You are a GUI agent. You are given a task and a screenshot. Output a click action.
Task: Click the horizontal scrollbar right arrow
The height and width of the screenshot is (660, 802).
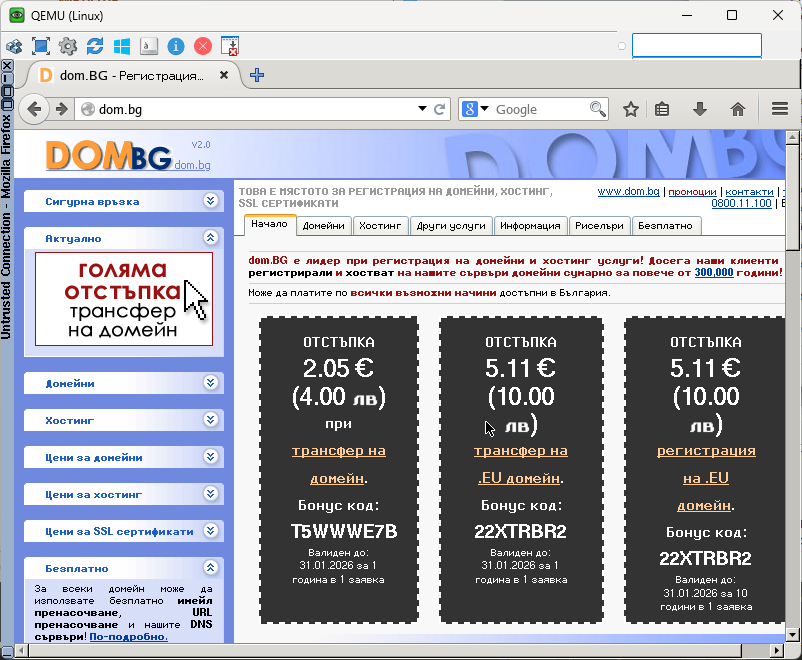[x=777, y=651]
